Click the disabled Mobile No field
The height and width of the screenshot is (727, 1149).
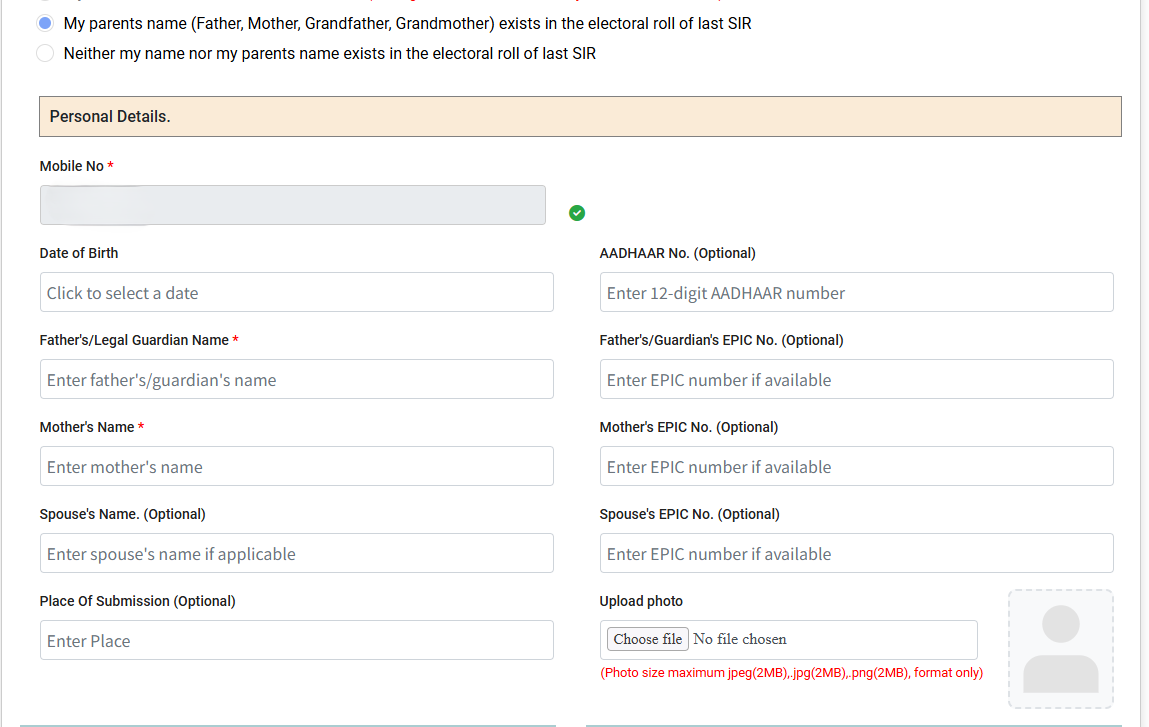pyautogui.click(x=292, y=205)
